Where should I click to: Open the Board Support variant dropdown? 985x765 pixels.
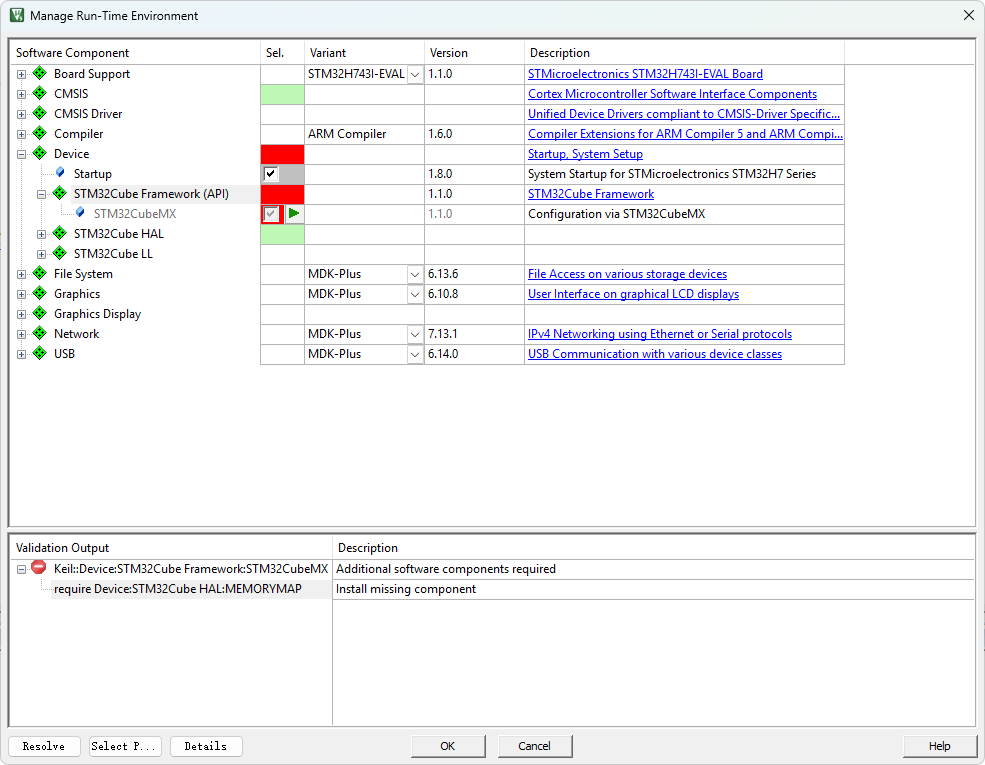tap(415, 74)
